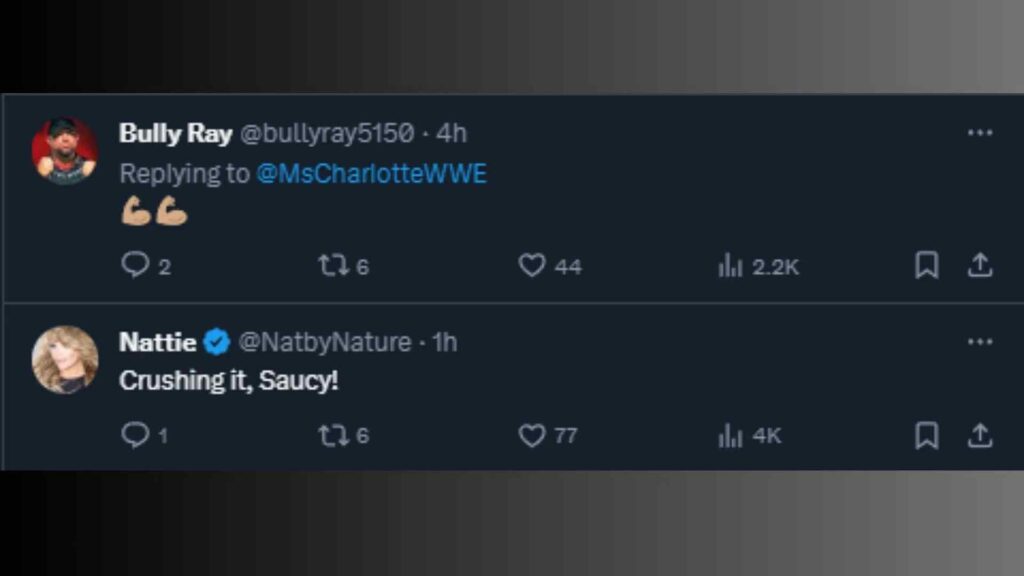This screenshot has width=1024, height=576.
Task: Open the 'Crushing it, Saucy!' tweet text
Action: click(x=229, y=381)
